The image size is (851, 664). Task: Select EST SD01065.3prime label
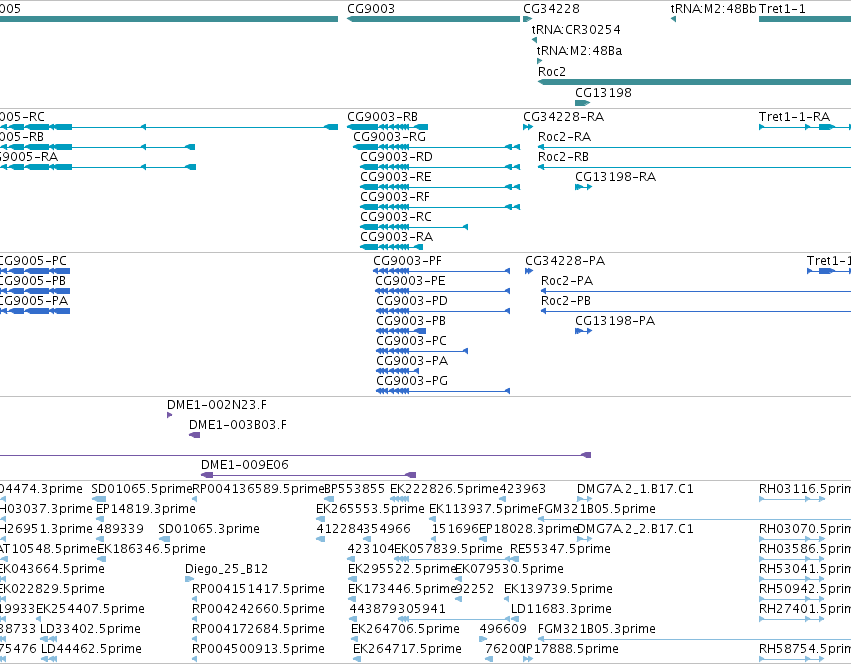[x=209, y=529]
